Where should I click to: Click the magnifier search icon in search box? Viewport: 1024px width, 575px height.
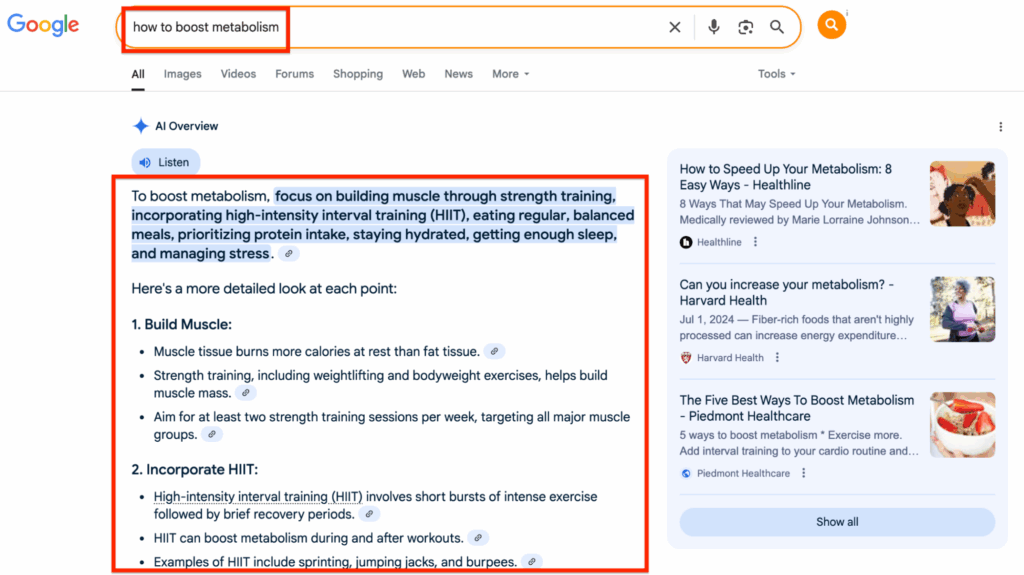point(776,27)
